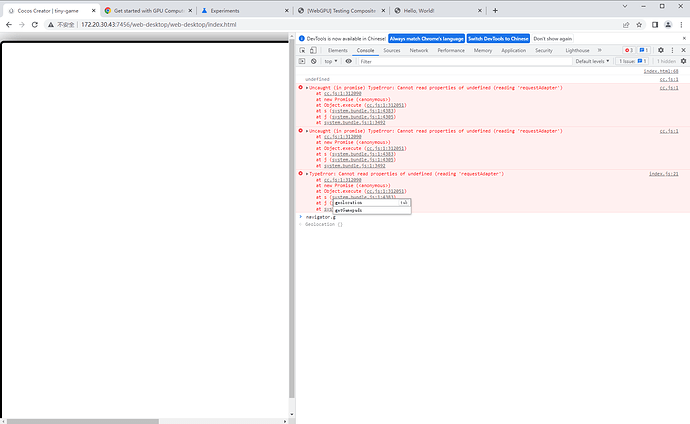Click the browser address bar URL
This screenshot has width=690, height=424.
point(158,25)
